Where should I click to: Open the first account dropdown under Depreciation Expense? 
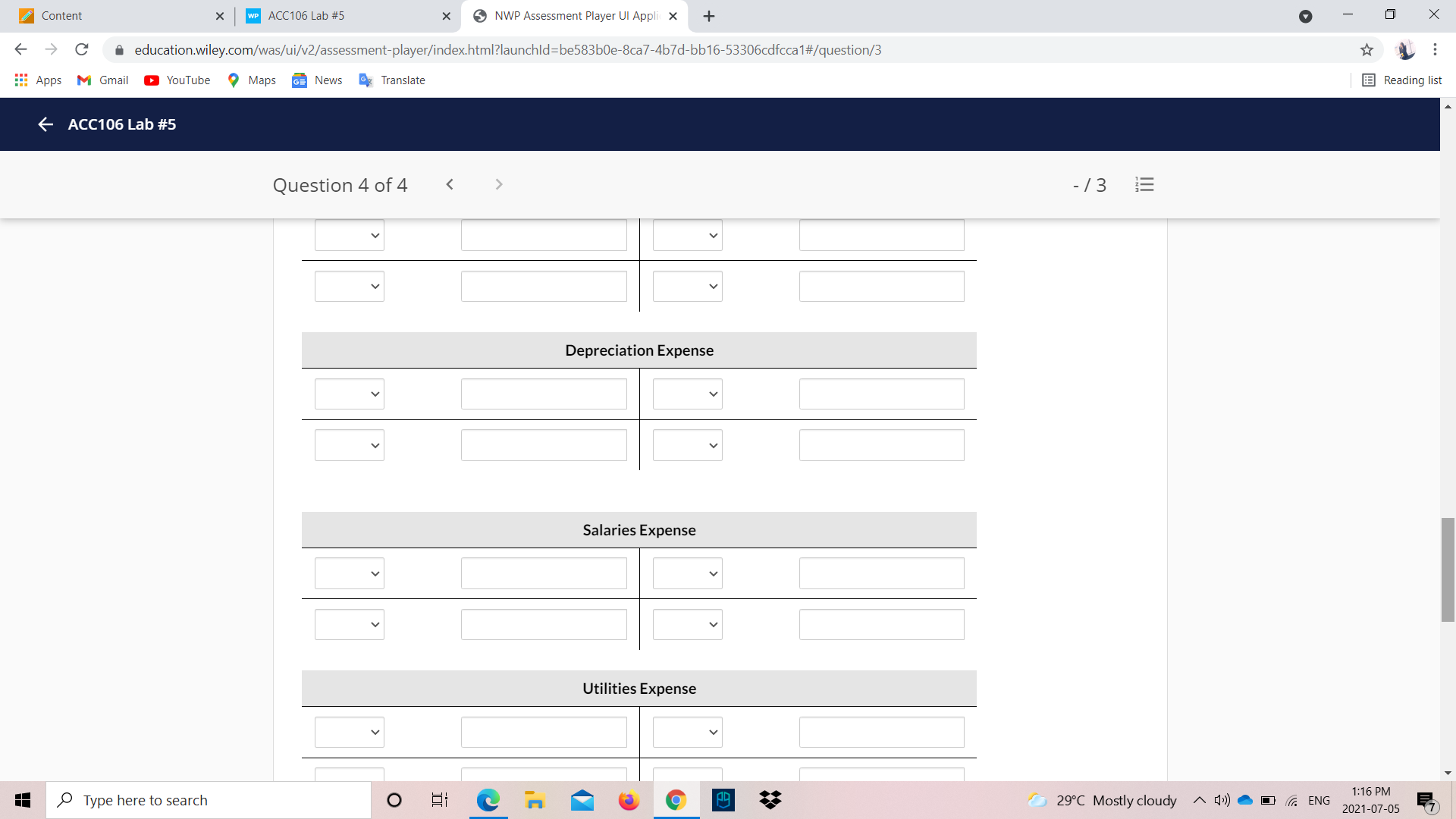[349, 394]
